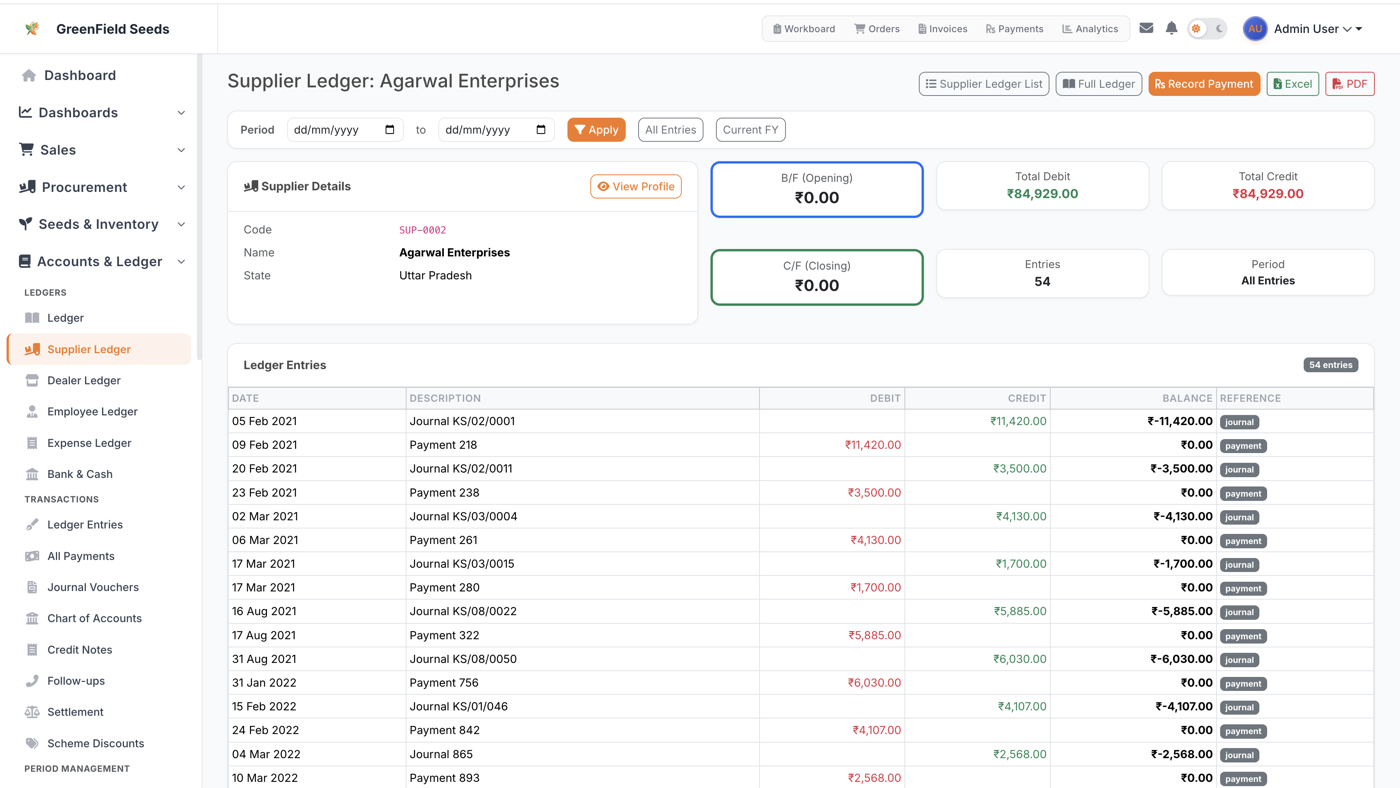Screen dimensions: 1400x788
Task: Click the C/F (Closing) balance card
Action: 817,277
